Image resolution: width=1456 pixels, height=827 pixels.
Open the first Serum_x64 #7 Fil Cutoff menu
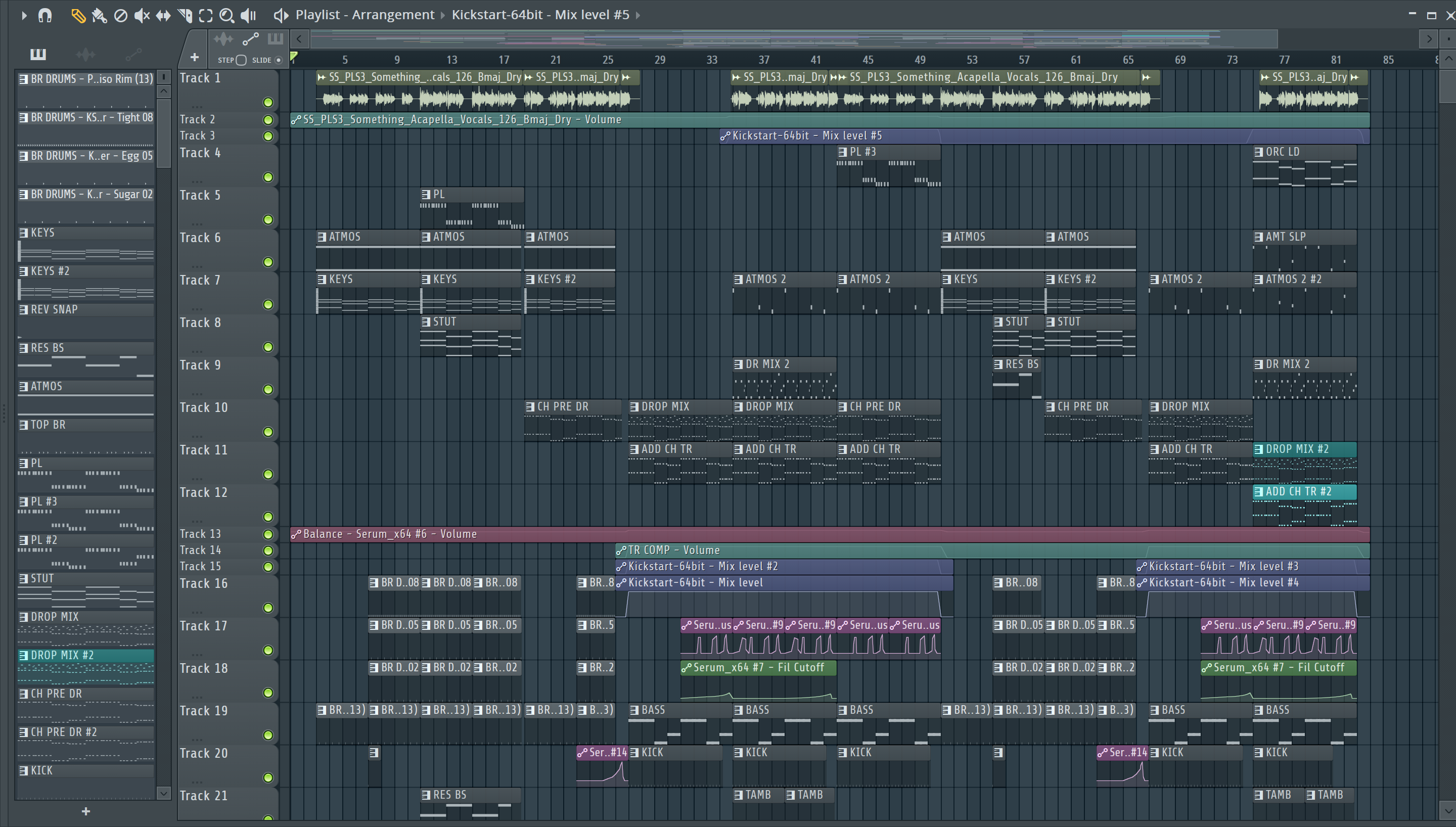tap(686, 667)
